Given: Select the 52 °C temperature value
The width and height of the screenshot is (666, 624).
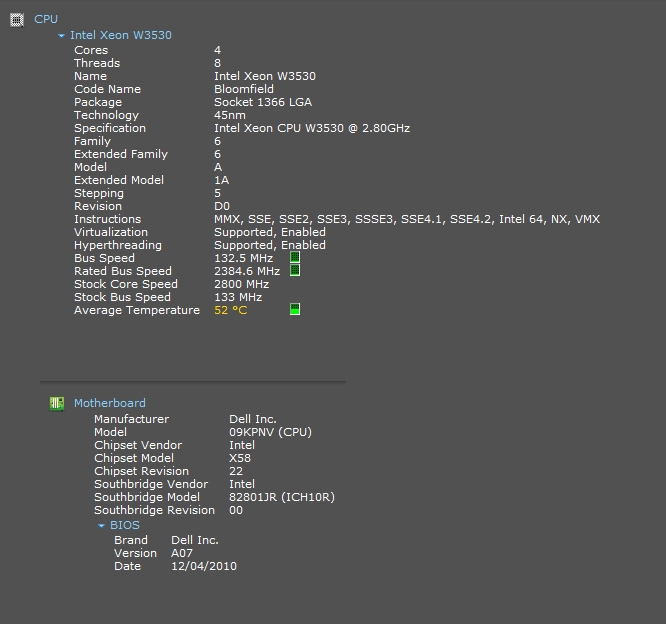Looking at the screenshot, I should pos(231,311).
